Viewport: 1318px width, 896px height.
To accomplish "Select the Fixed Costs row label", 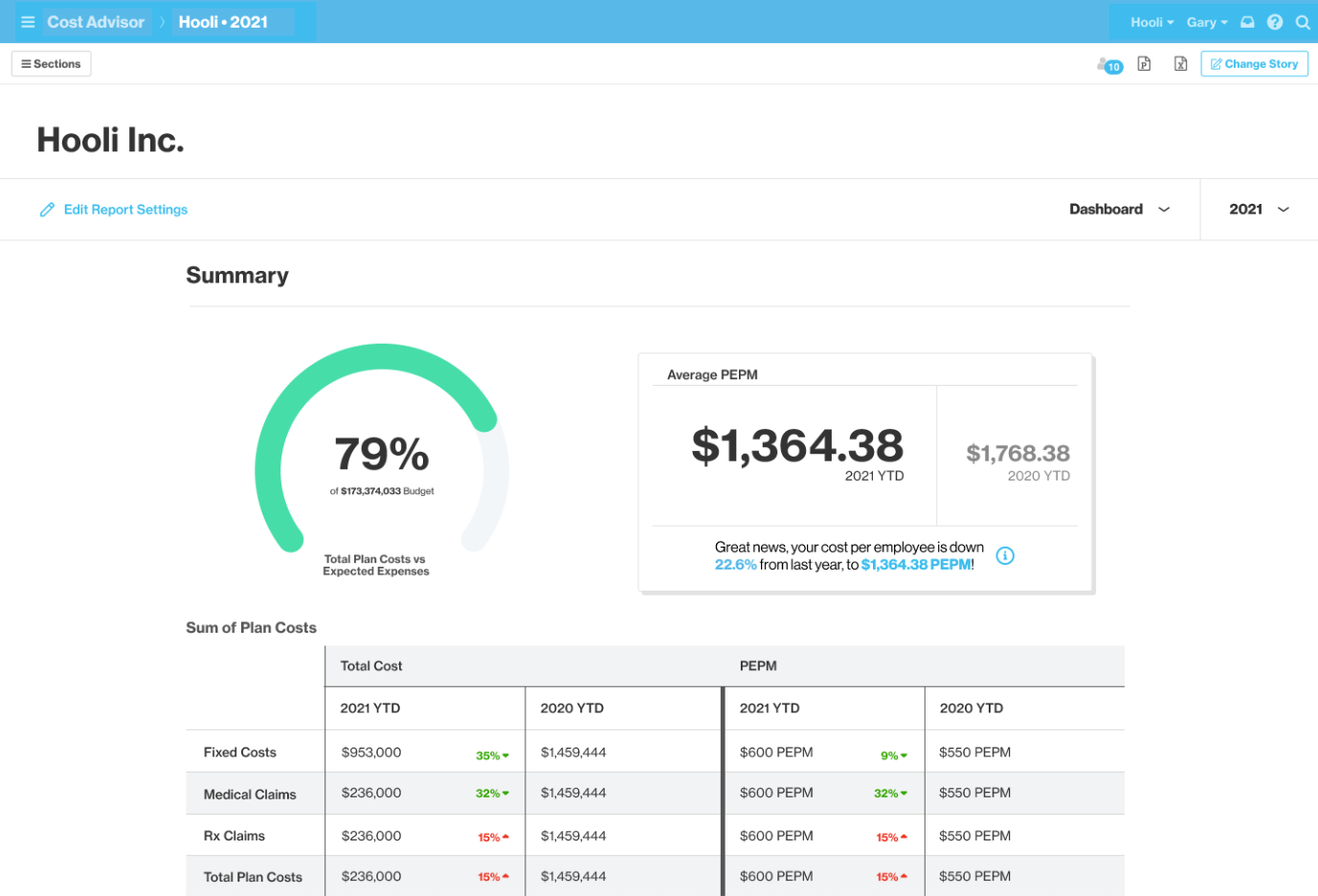I will point(239,752).
